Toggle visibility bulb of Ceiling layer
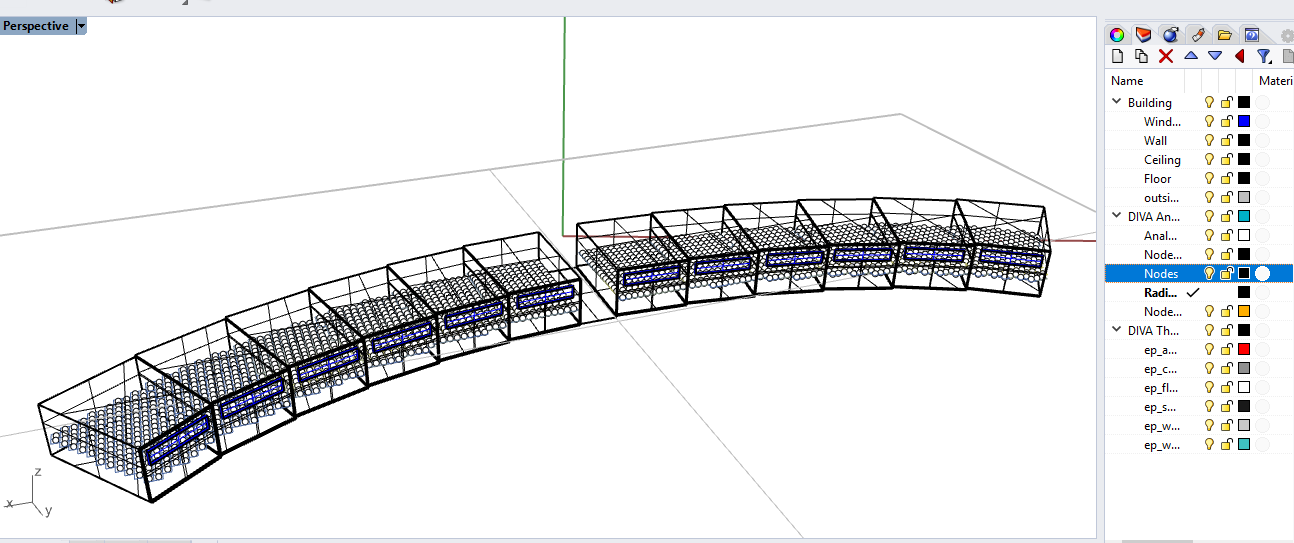The height and width of the screenshot is (543, 1294). 1209,159
